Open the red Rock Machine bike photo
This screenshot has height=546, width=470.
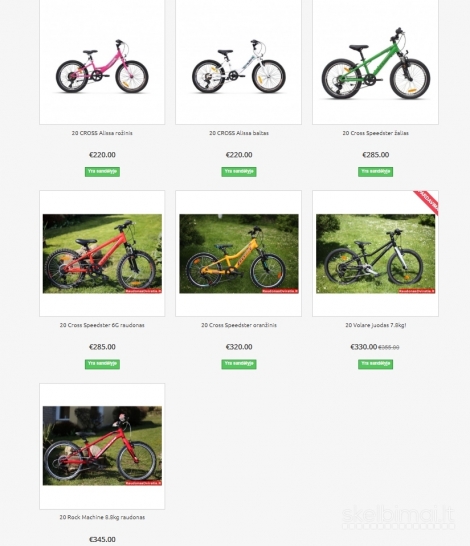pos(102,446)
